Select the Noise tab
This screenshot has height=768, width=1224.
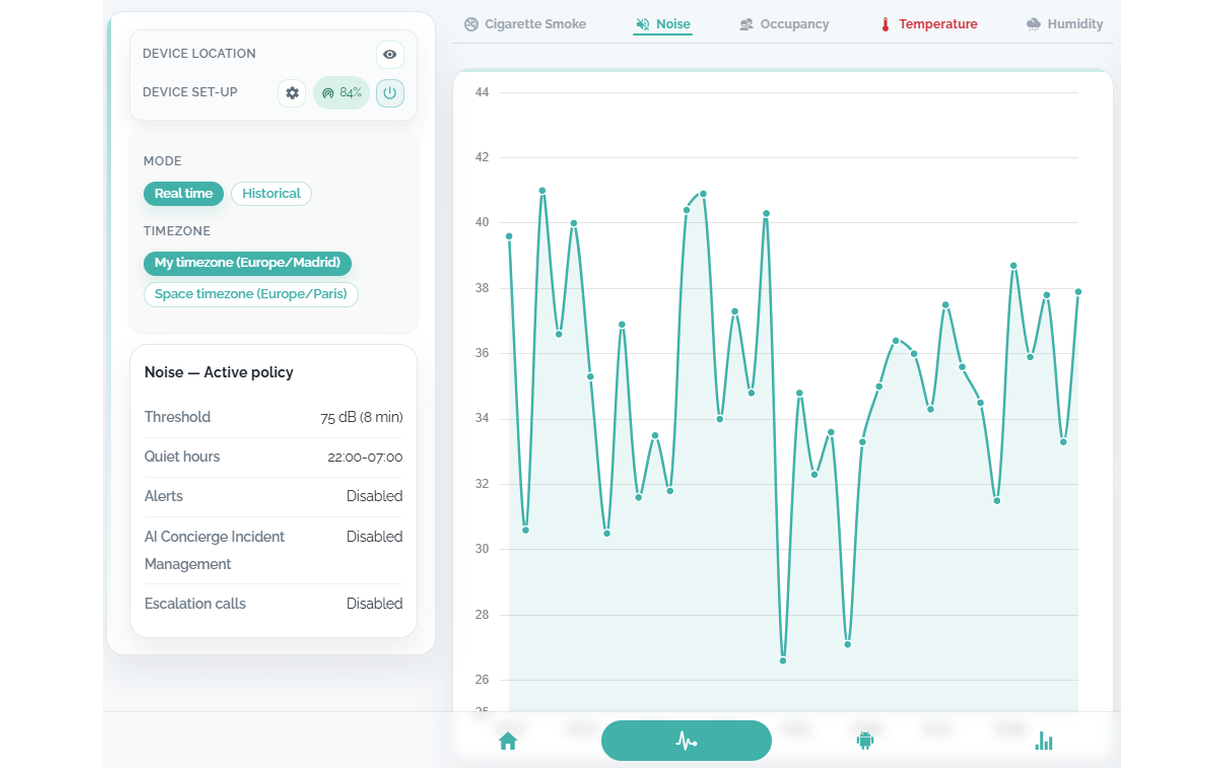662,24
